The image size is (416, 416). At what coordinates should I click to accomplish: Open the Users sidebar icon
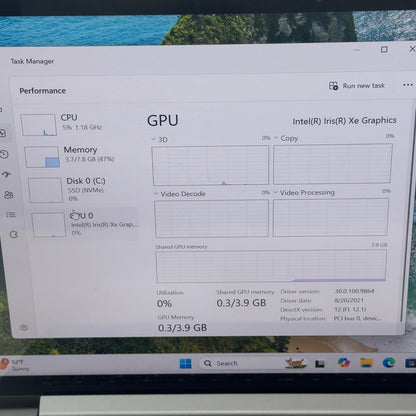(x=9, y=195)
